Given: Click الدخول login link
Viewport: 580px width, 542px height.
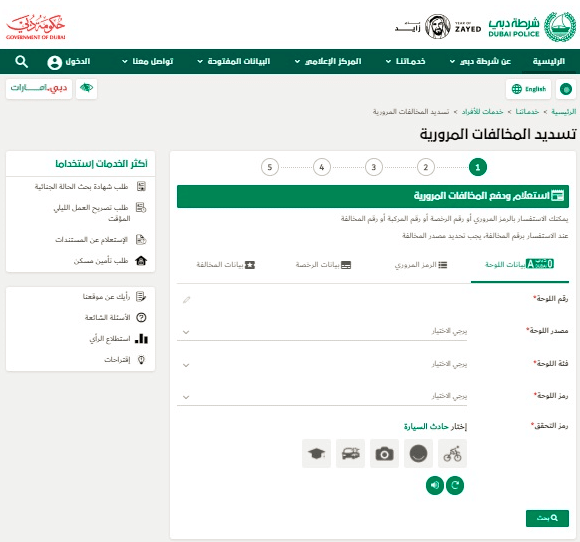Looking at the screenshot, I should (78, 61).
